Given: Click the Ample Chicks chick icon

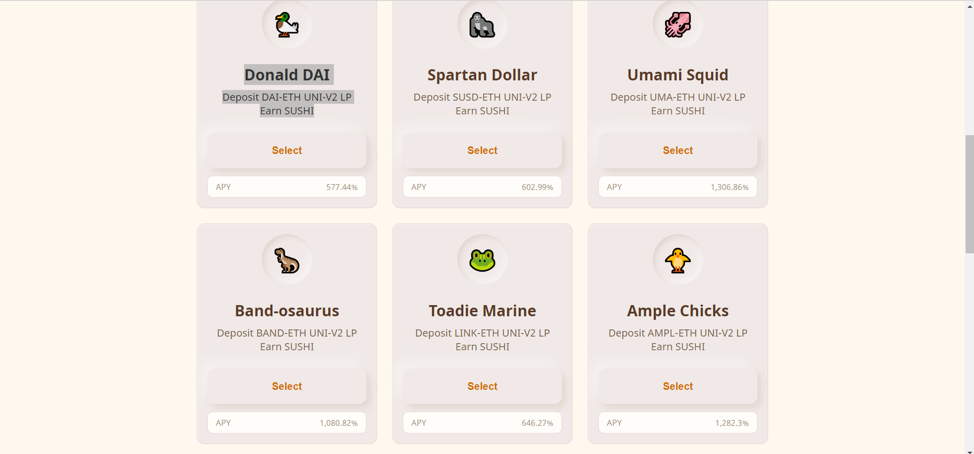Looking at the screenshot, I should click(x=678, y=260).
